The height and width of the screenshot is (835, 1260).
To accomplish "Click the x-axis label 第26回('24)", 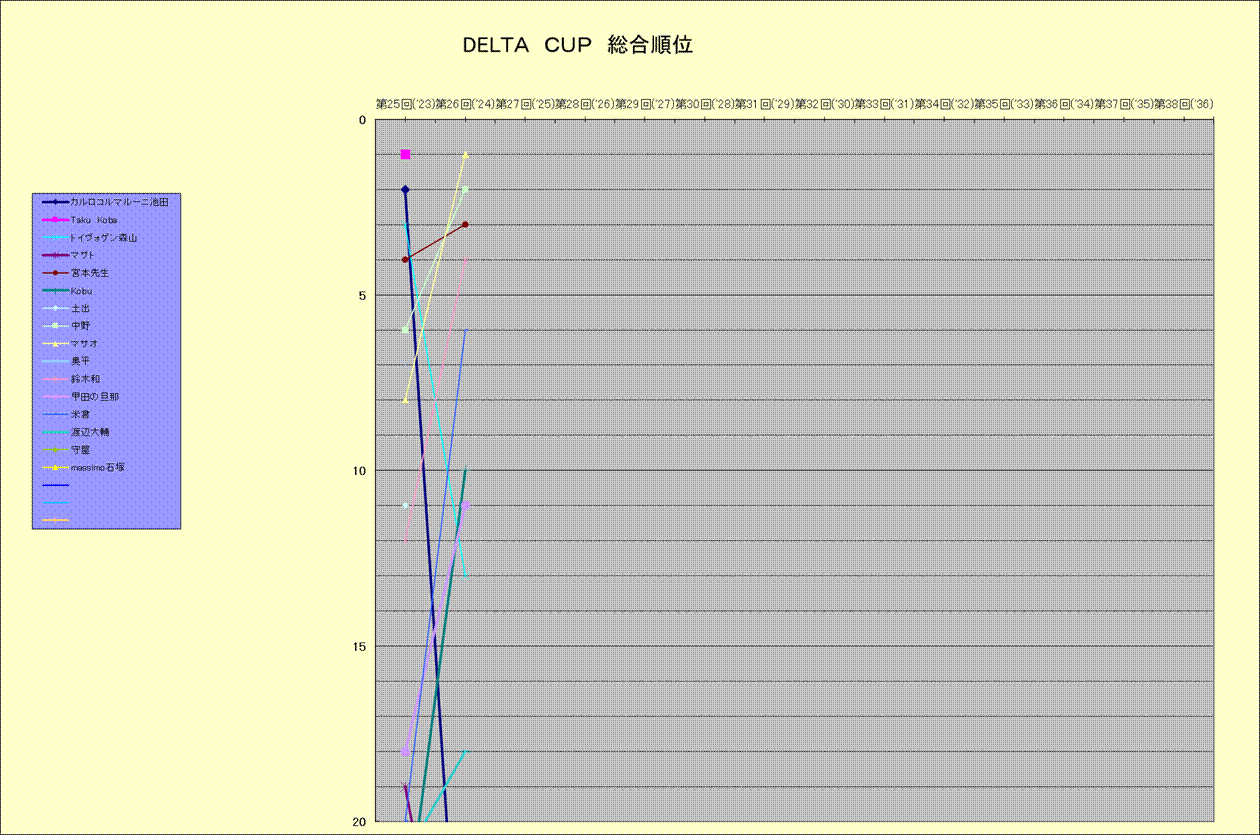I will 465,103.
